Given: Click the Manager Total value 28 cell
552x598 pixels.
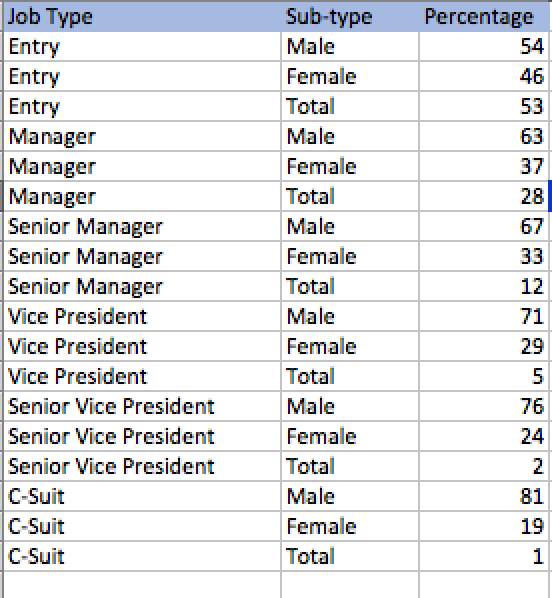Looking at the screenshot, I should pos(484,196).
